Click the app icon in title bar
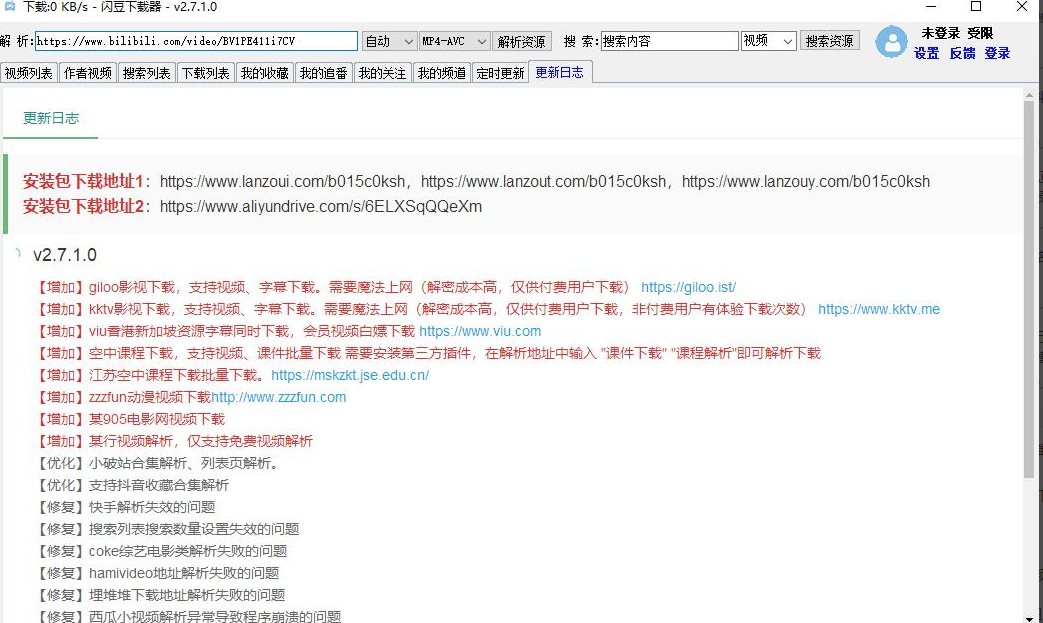The width and height of the screenshot is (1043, 623). click(10, 7)
